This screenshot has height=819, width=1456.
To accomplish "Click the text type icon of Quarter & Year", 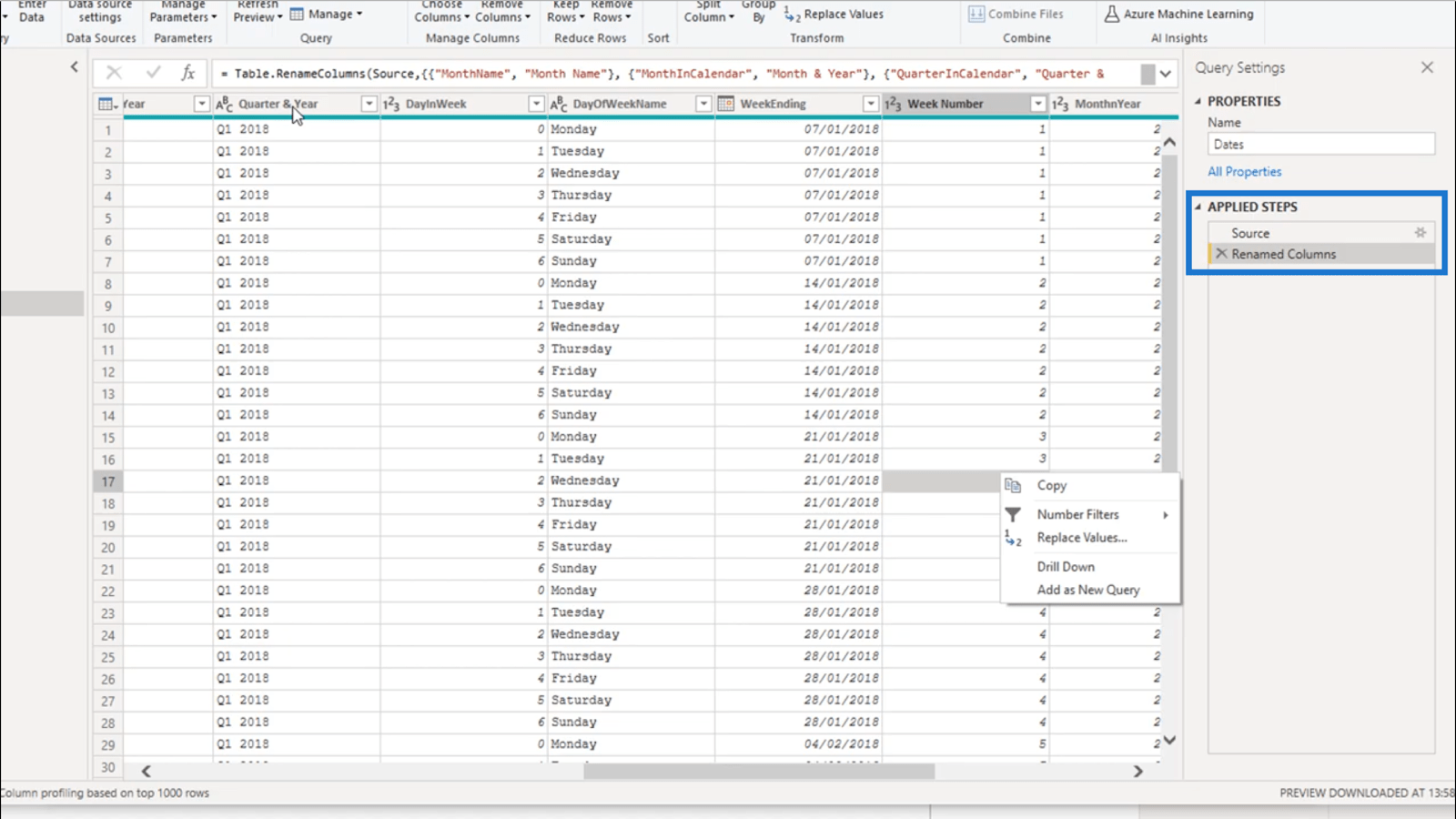I will pyautogui.click(x=224, y=104).
